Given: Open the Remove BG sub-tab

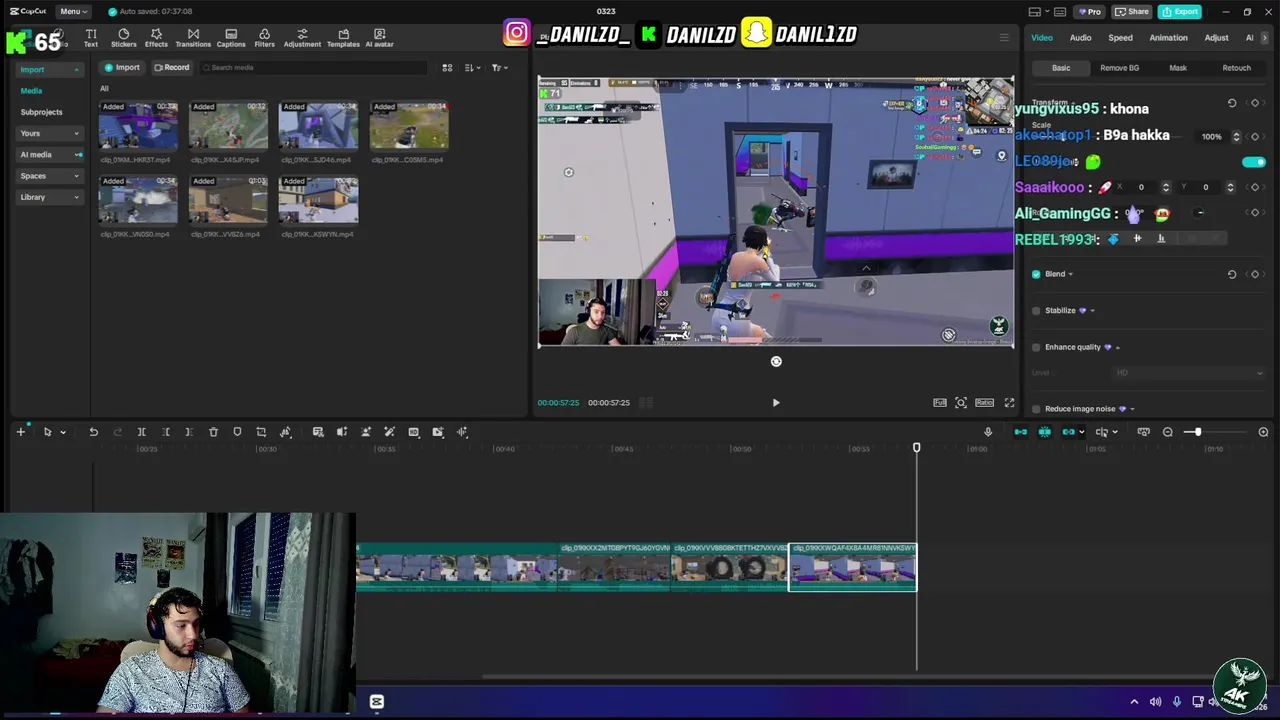Looking at the screenshot, I should [x=1119, y=68].
